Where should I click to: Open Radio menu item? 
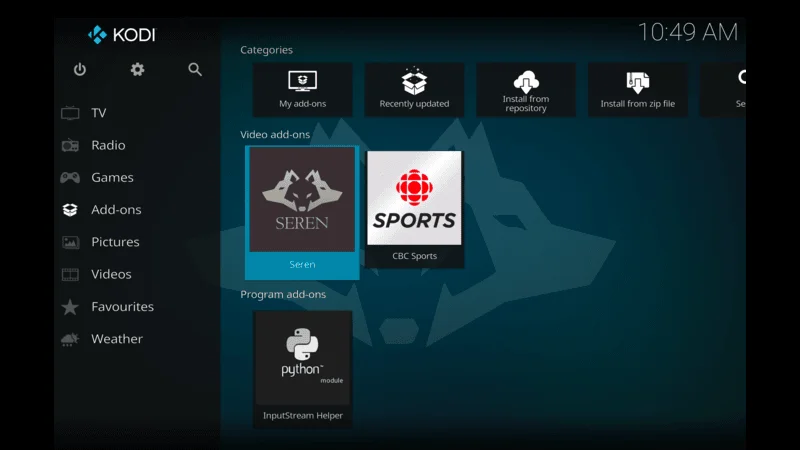tap(108, 145)
